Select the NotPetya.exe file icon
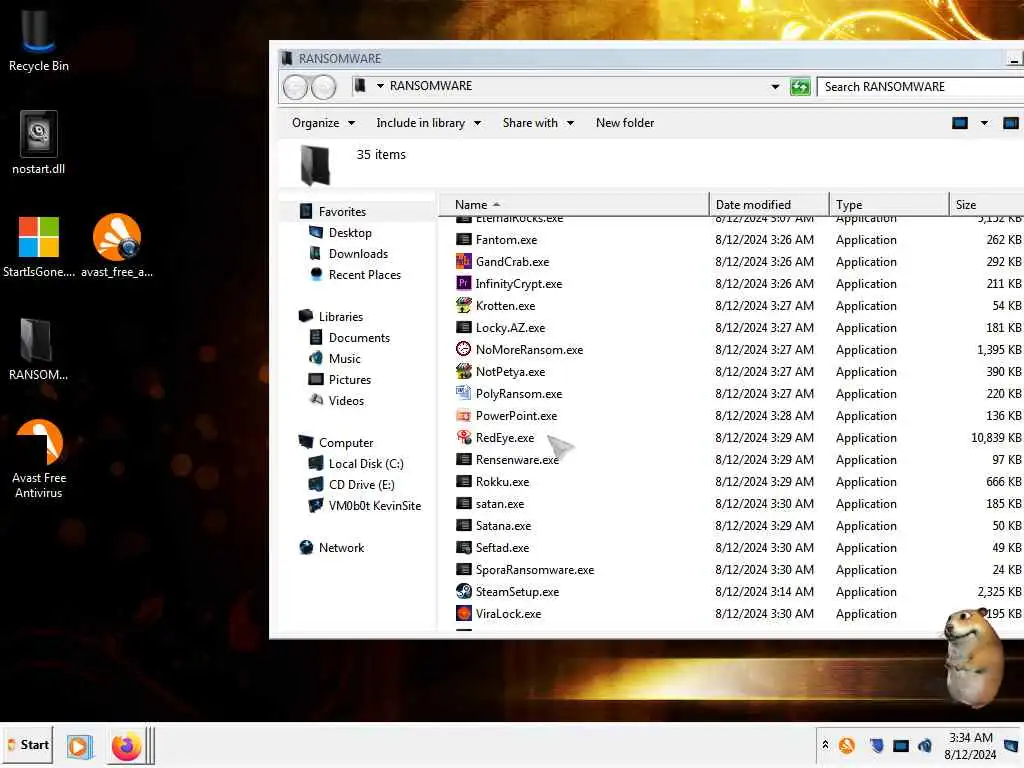This screenshot has width=1024, height=768. click(463, 372)
